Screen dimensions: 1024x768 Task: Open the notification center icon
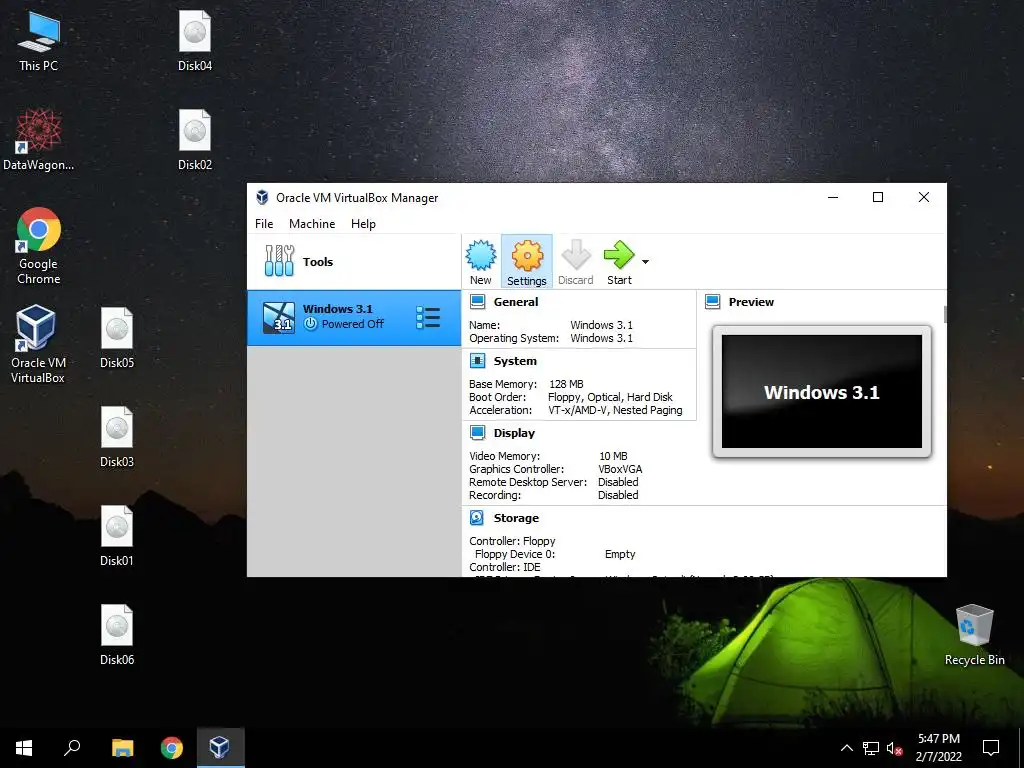click(x=991, y=748)
